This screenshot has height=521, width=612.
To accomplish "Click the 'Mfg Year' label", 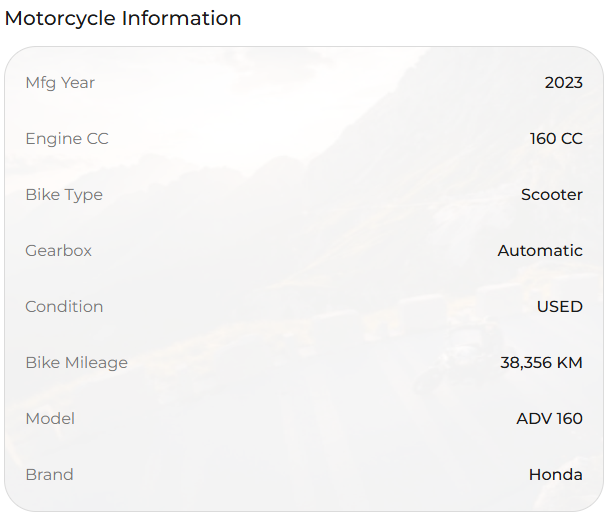I will click(60, 83).
